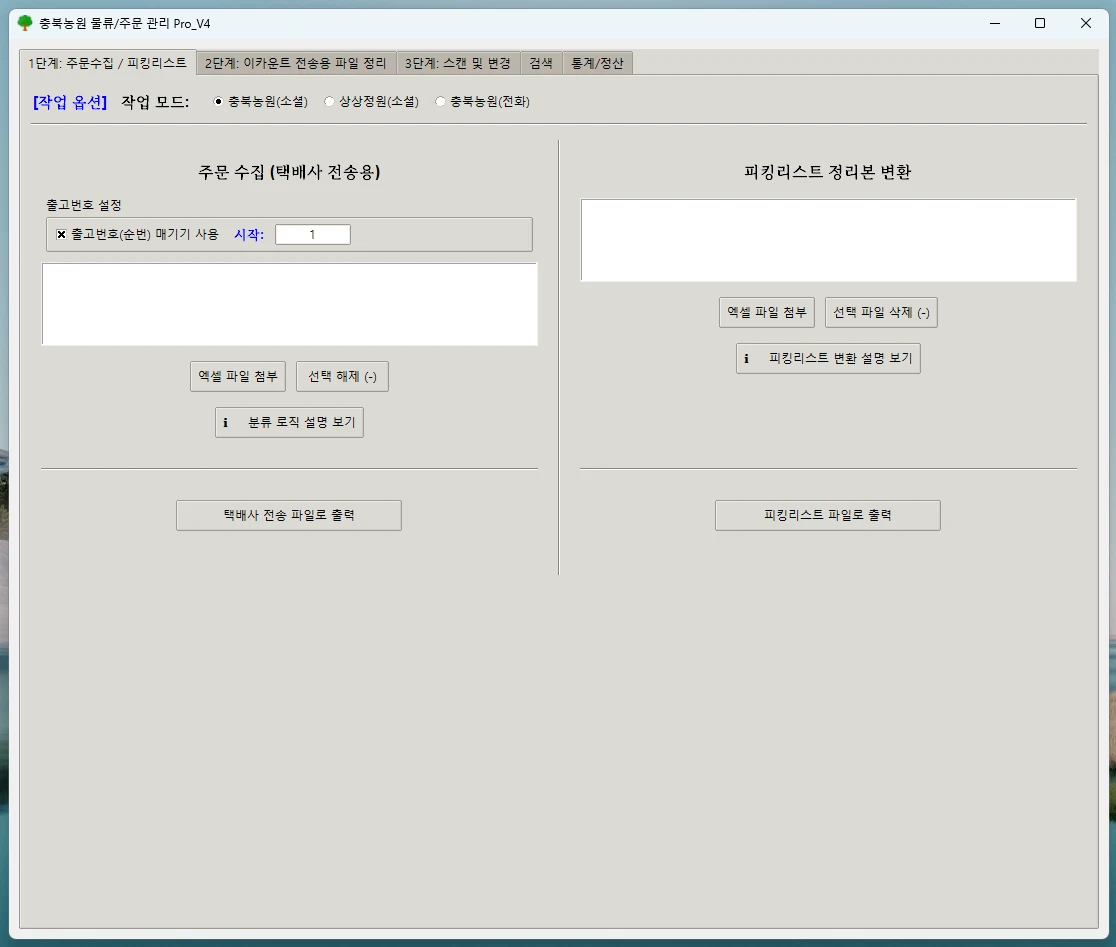This screenshot has height=947, width=1116.
Task: Open the 통계/정산 tab
Action: pyautogui.click(x=597, y=63)
